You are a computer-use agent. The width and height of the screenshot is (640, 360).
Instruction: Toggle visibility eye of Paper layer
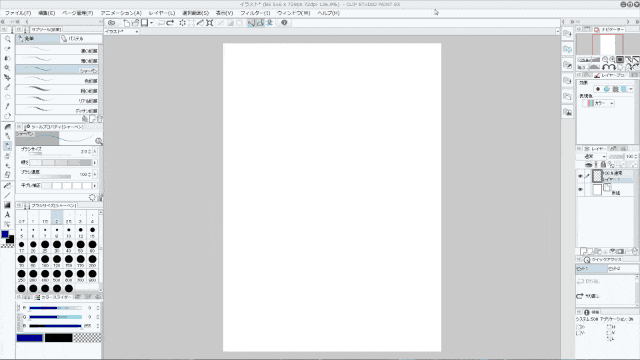pyautogui.click(x=580, y=190)
